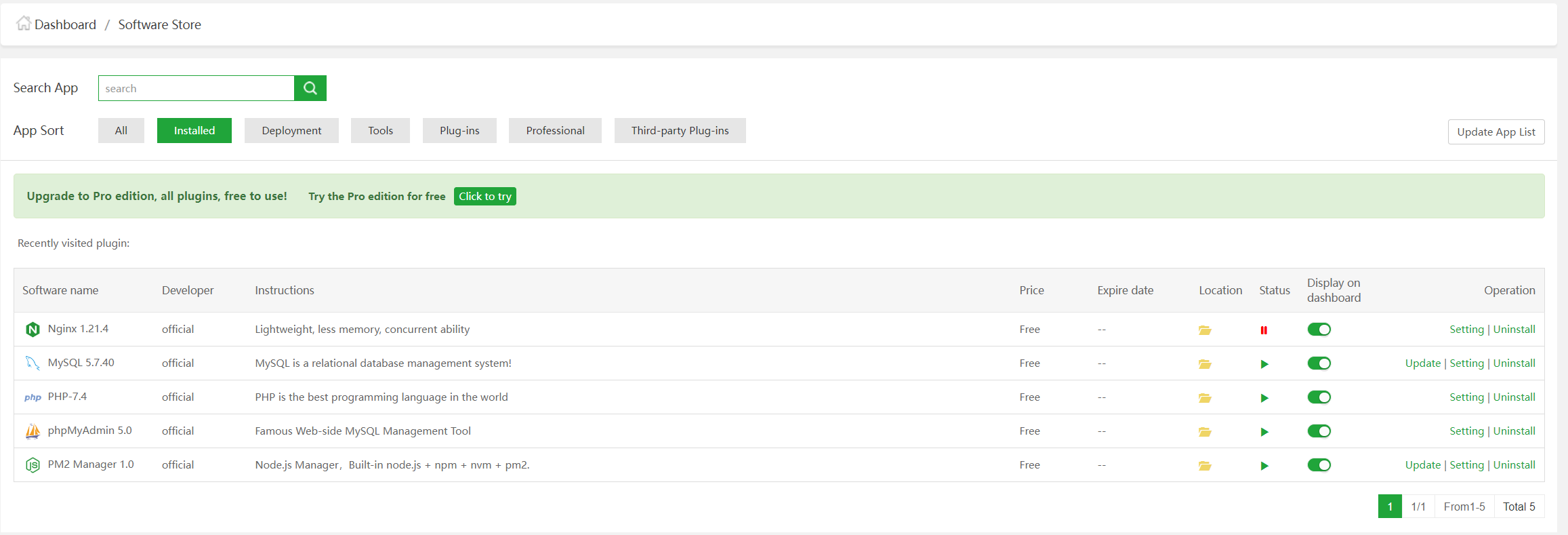Viewport: 1568px width, 535px height.
Task: Toggle Nginx display on dashboard switch
Action: point(1319,330)
